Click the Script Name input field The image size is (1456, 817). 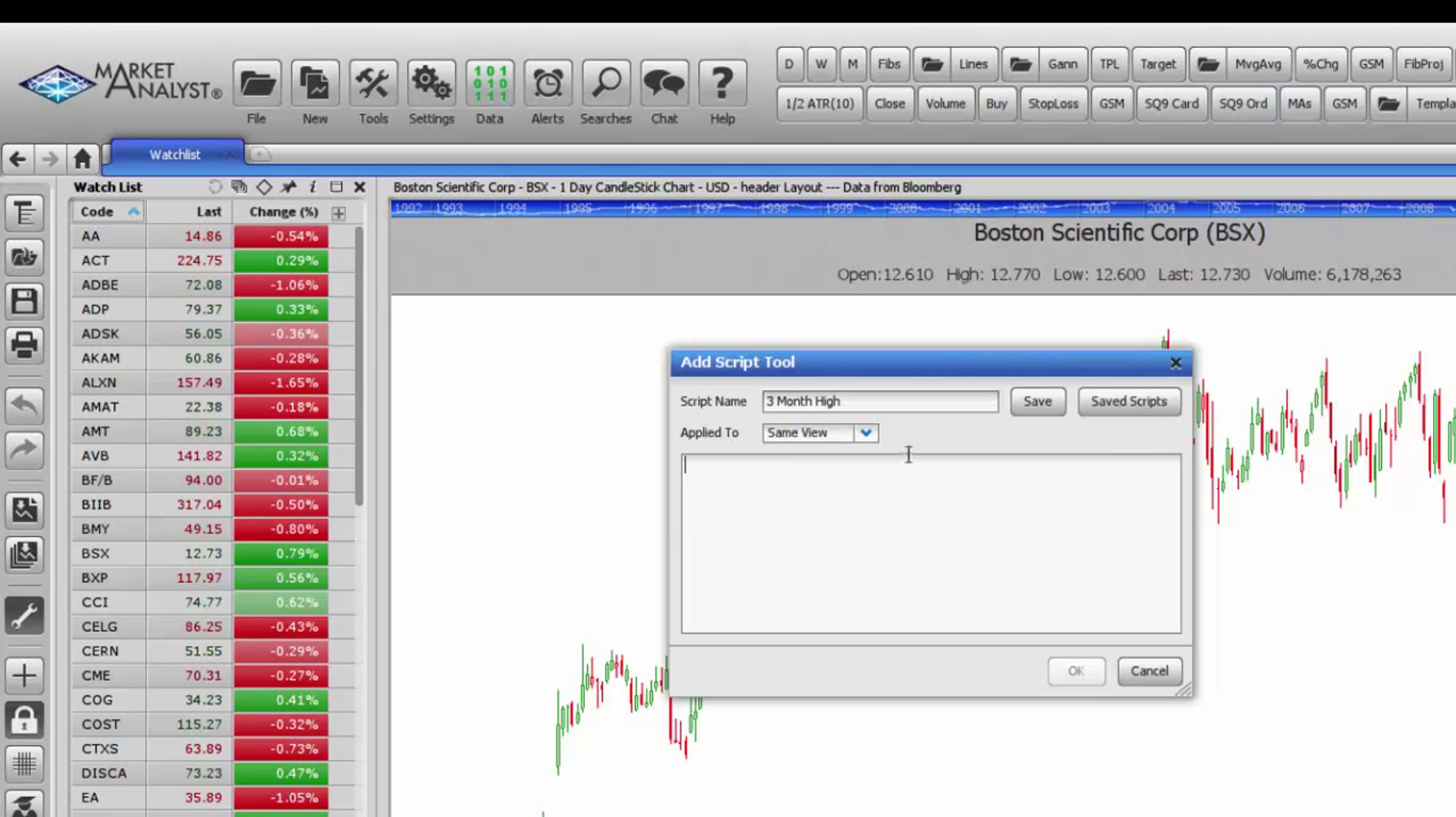pos(880,401)
